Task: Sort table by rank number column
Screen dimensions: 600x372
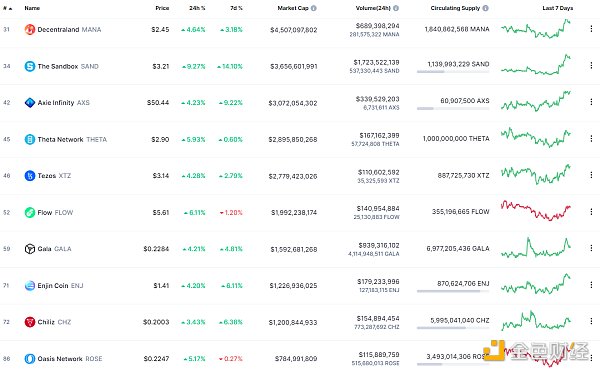Action: point(7,8)
